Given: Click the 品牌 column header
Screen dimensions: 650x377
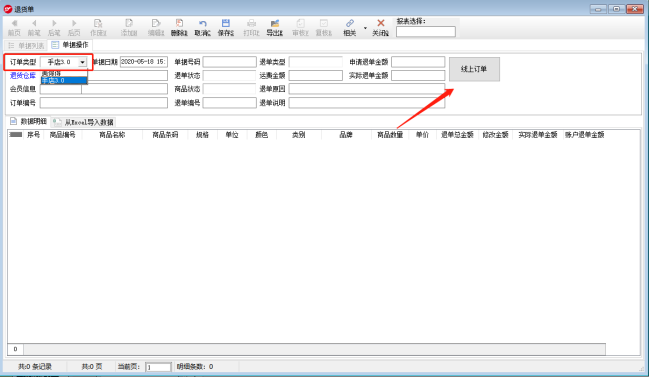Looking at the screenshot, I should (346, 135).
